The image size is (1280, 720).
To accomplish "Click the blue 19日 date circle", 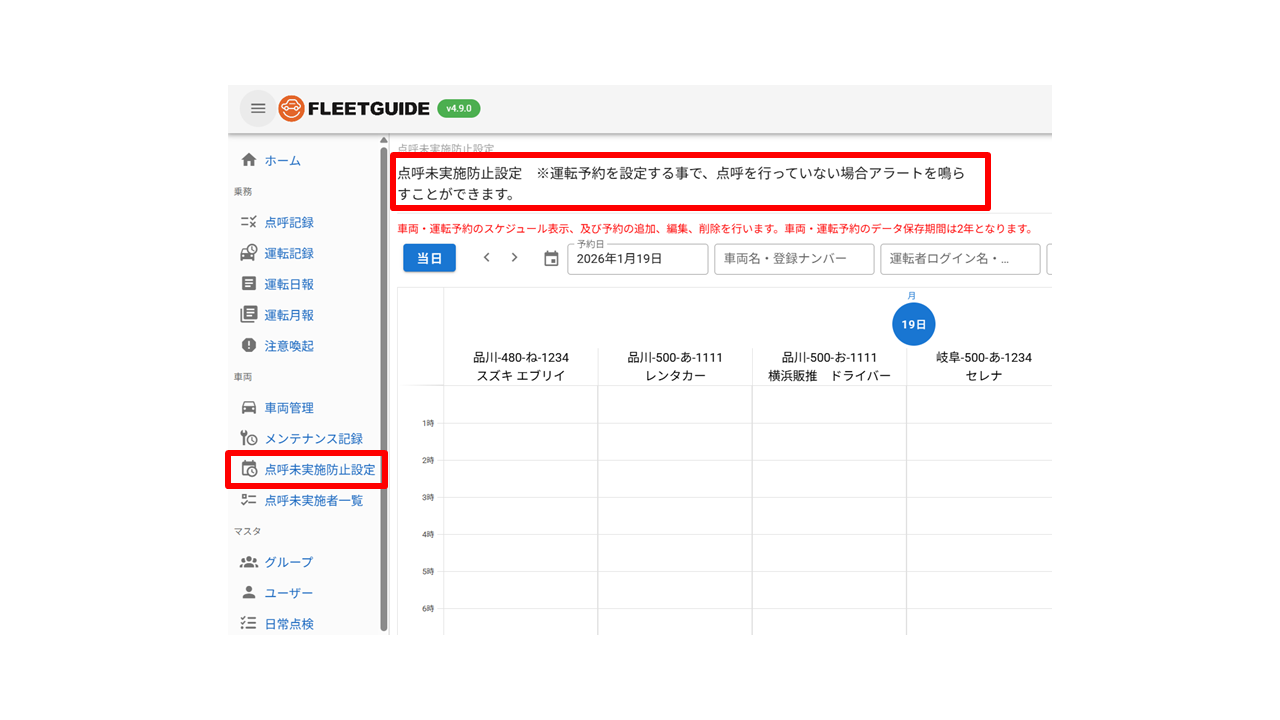I will 913,324.
